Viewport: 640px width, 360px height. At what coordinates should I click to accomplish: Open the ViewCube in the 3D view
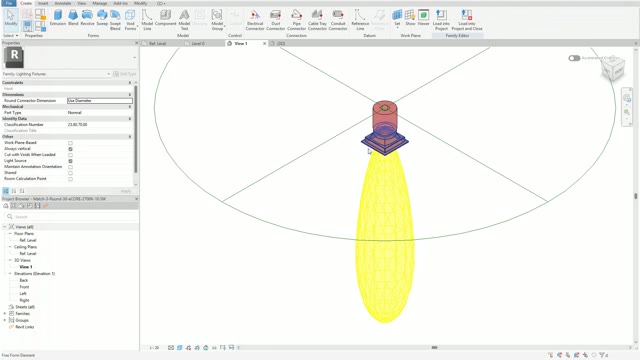pos(613,70)
